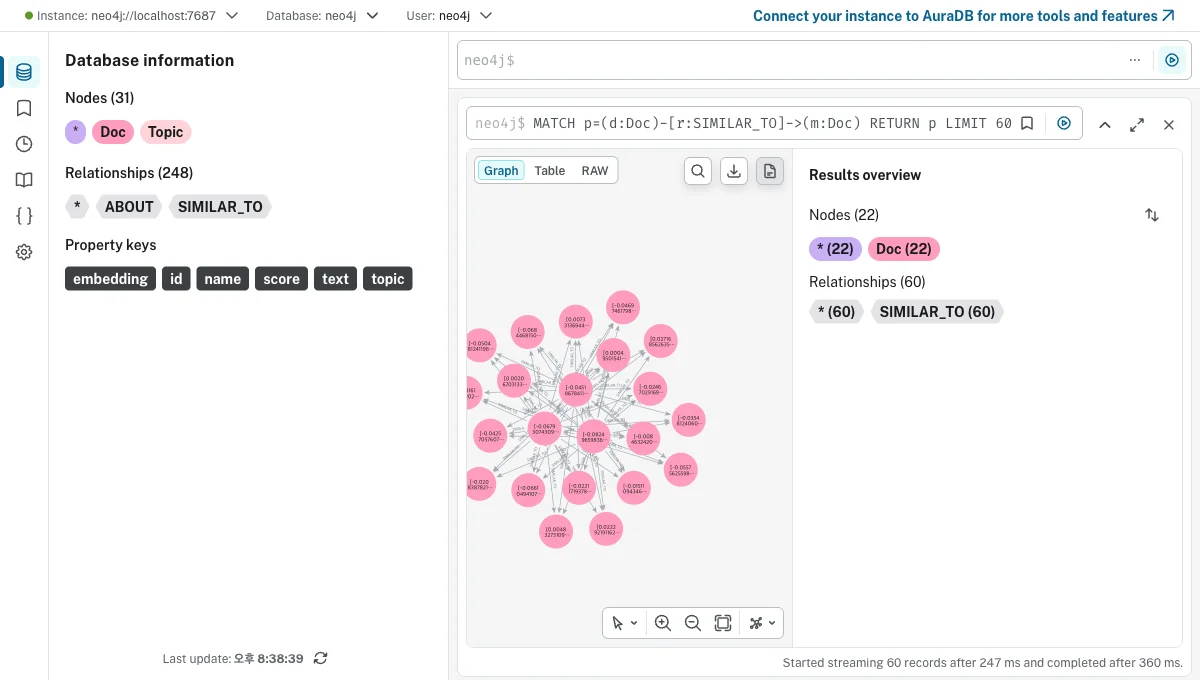
Task: Switch to the Graph view tab
Action: [x=501, y=171]
